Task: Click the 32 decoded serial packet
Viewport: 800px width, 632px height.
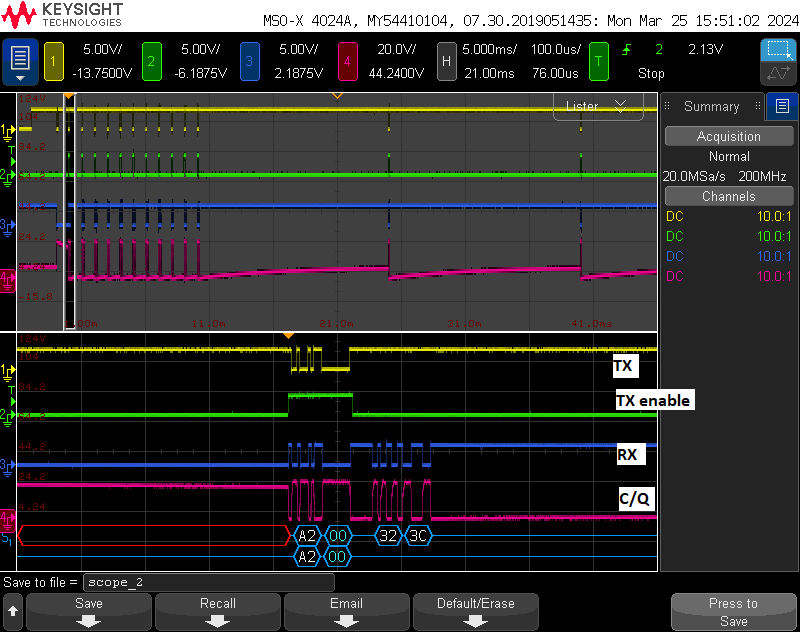Action: [x=388, y=536]
